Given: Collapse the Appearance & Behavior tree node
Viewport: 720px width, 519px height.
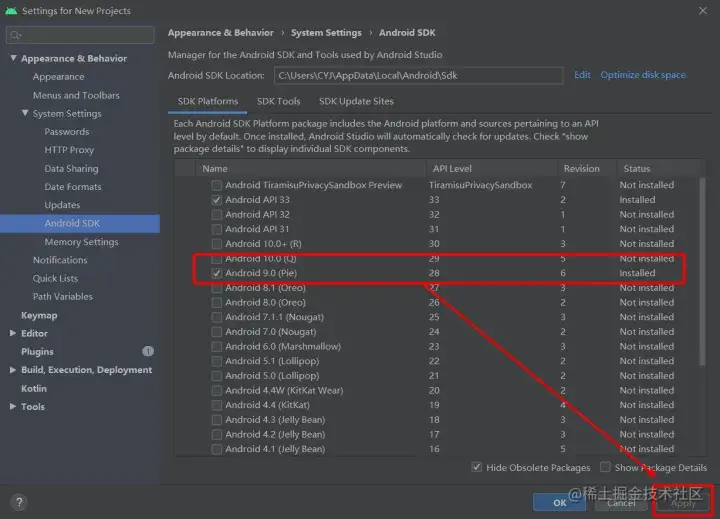Looking at the screenshot, I should pyautogui.click(x=13, y=58).
